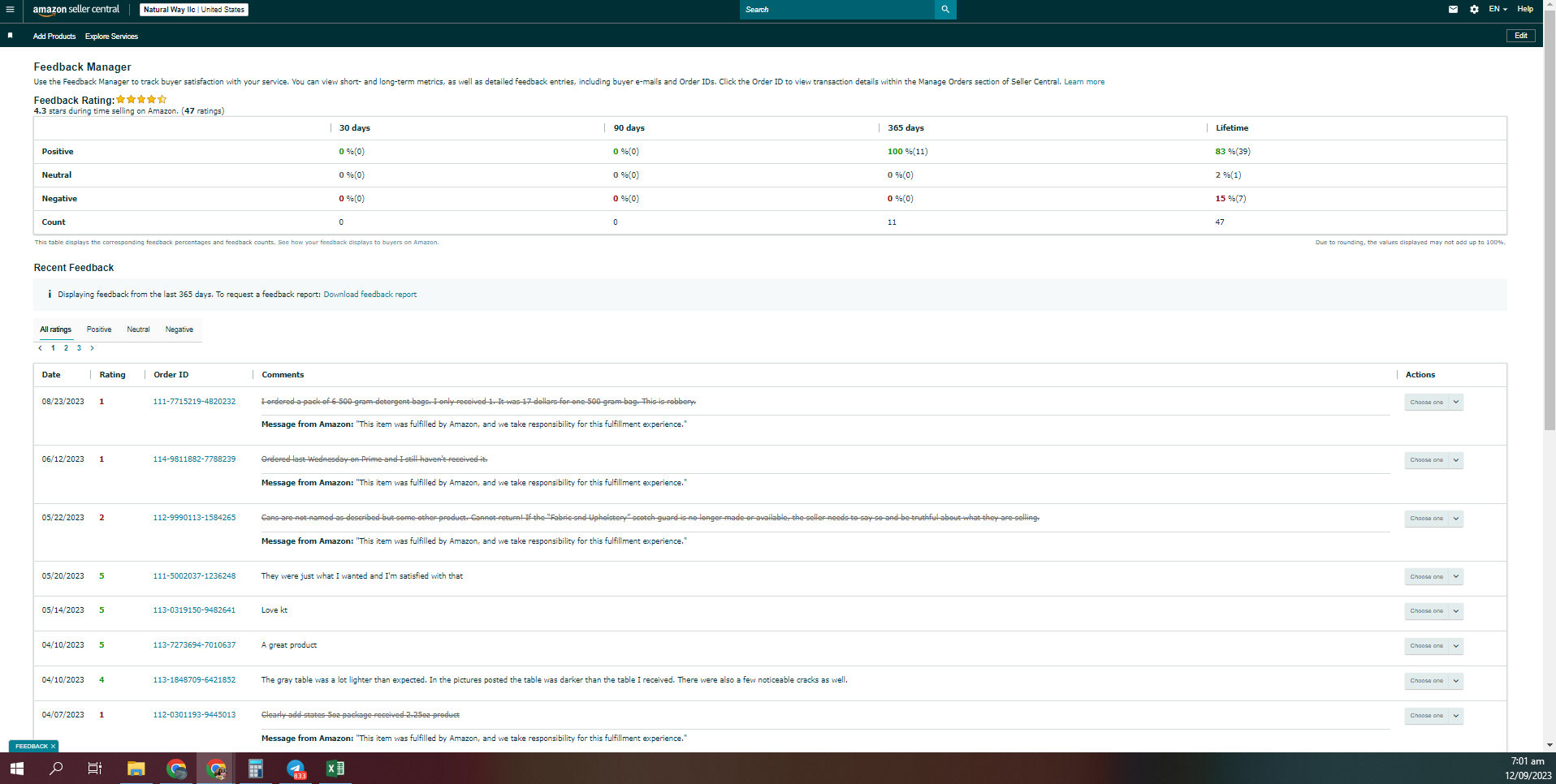Click the Learn more link
Image resolution: width=1556 pixels, height=784 pixels.
[1084, 82]
